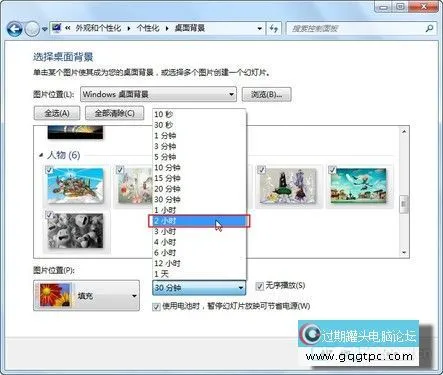Uncheck the grayscale wallpaper checkbox
Image resolution: width=443 pixels, height=375 pixels.
49,215
